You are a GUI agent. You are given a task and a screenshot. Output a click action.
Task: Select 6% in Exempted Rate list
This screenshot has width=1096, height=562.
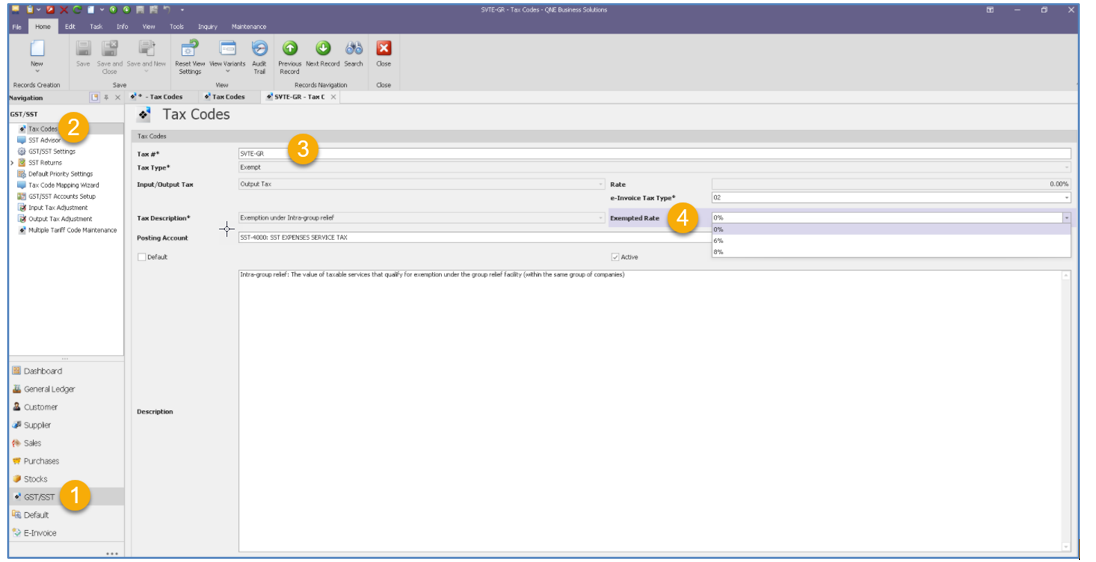point(890,240)
